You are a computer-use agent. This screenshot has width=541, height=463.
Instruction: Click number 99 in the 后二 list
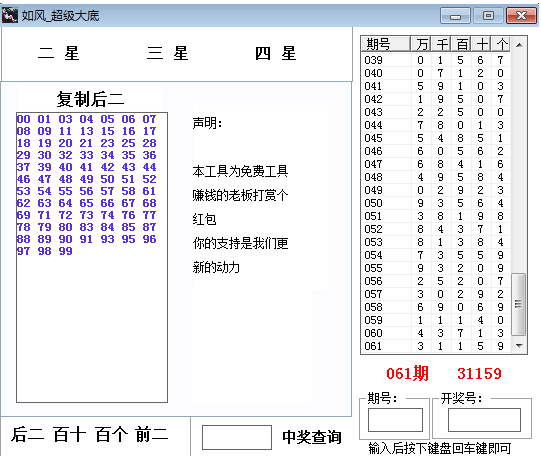66,251
